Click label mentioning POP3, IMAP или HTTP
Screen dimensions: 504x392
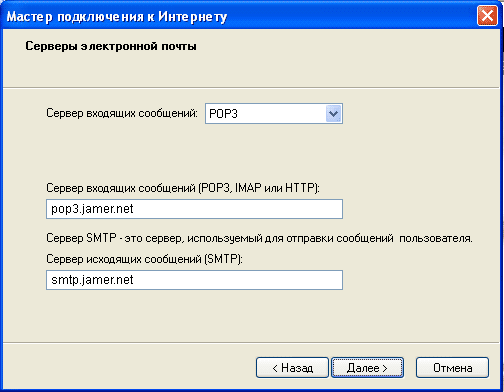tap(183, 188)
